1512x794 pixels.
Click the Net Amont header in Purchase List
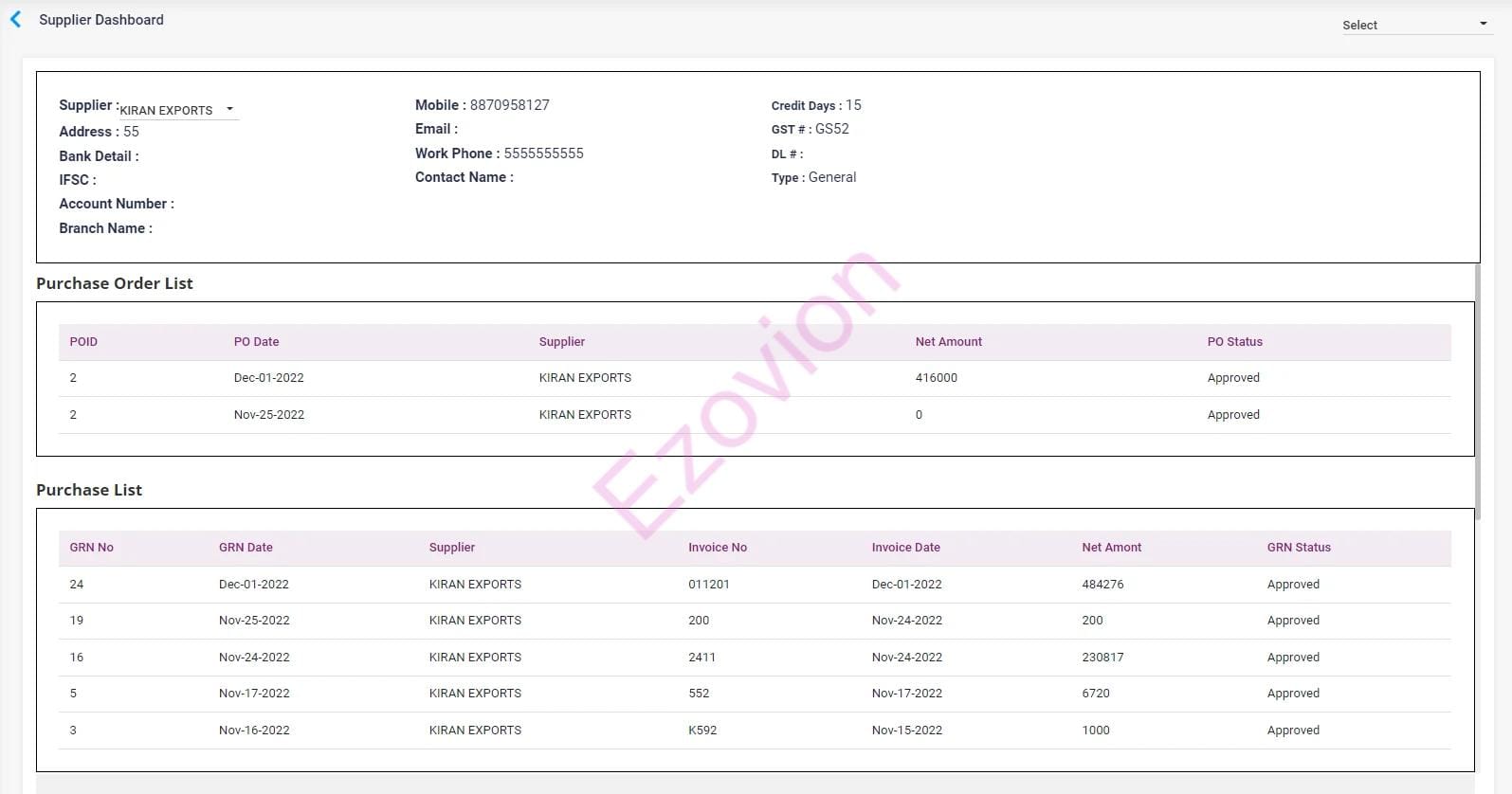[x=1111, y=548]
